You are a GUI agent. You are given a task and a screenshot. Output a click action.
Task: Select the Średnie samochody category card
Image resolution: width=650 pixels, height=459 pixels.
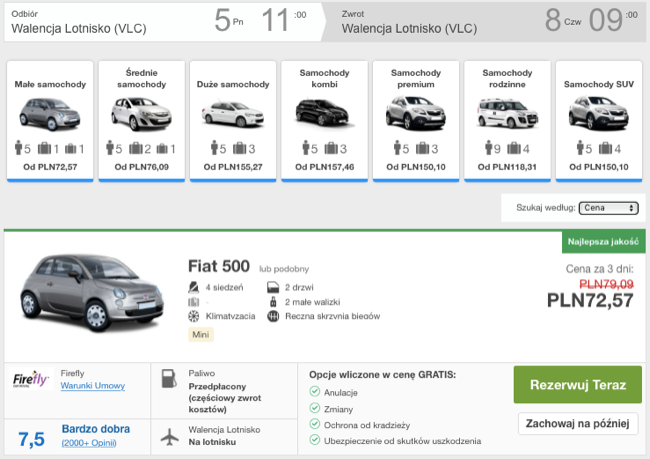(142, 121)
